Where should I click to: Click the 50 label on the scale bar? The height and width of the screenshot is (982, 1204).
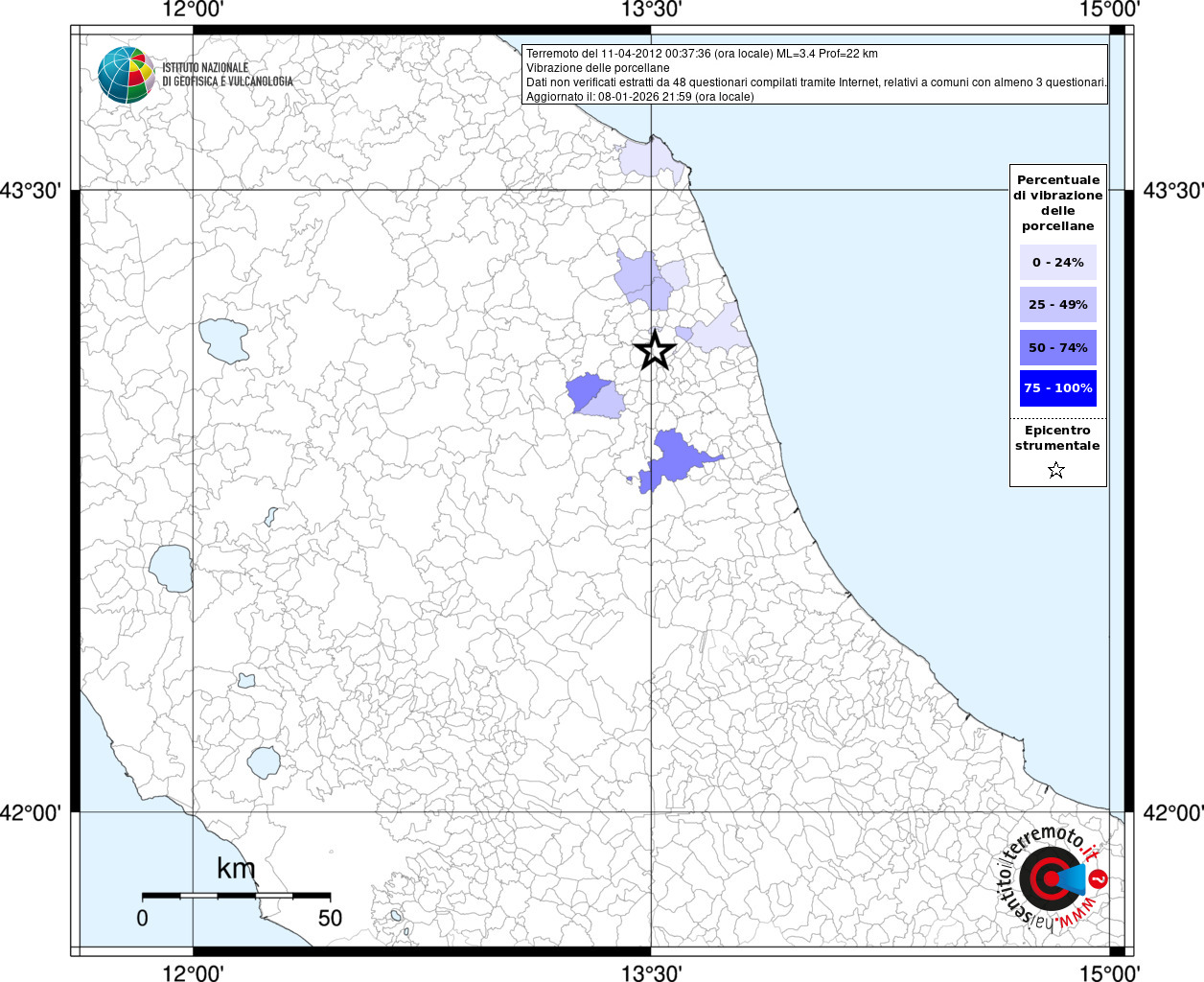click(330, 919)
